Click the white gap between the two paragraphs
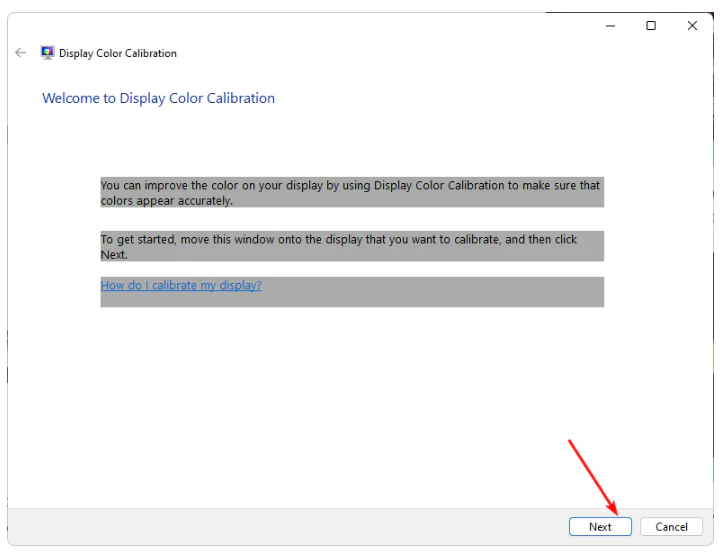The image size is (728, 557). 350,219
